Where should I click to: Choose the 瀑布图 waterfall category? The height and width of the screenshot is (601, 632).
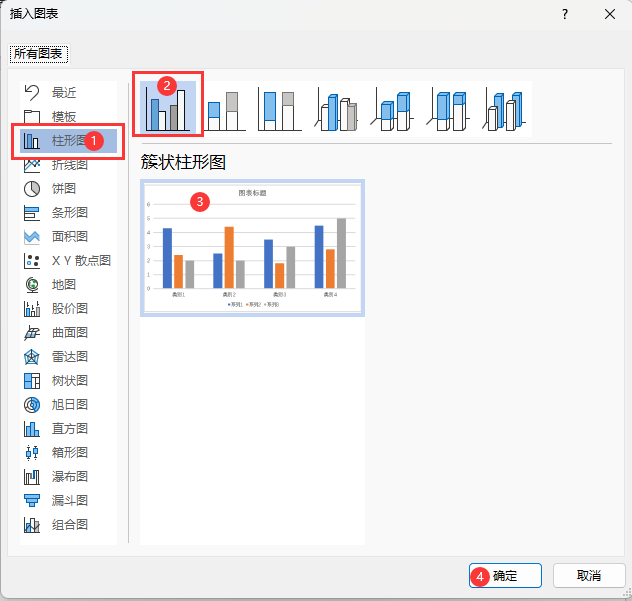click(x=69, y=477)
